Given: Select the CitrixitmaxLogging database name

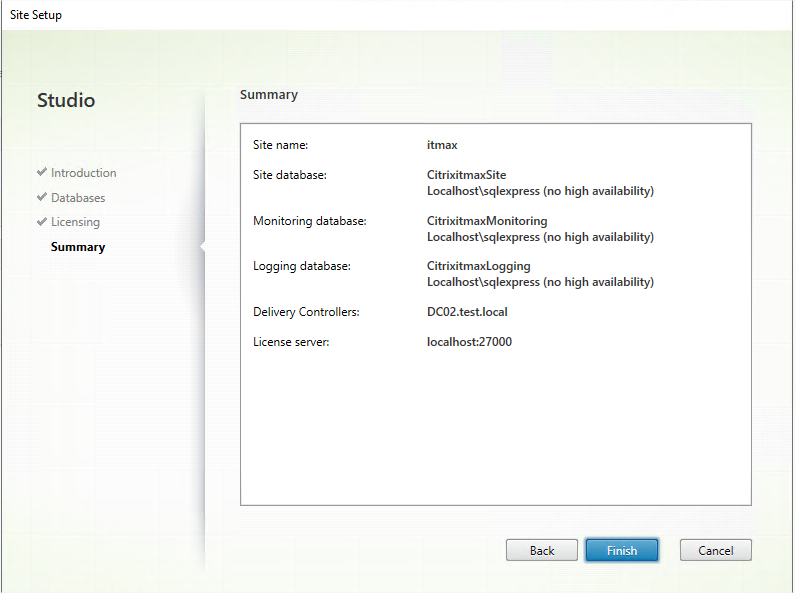Looking at the screenshot, I should [x=479, y=266].
